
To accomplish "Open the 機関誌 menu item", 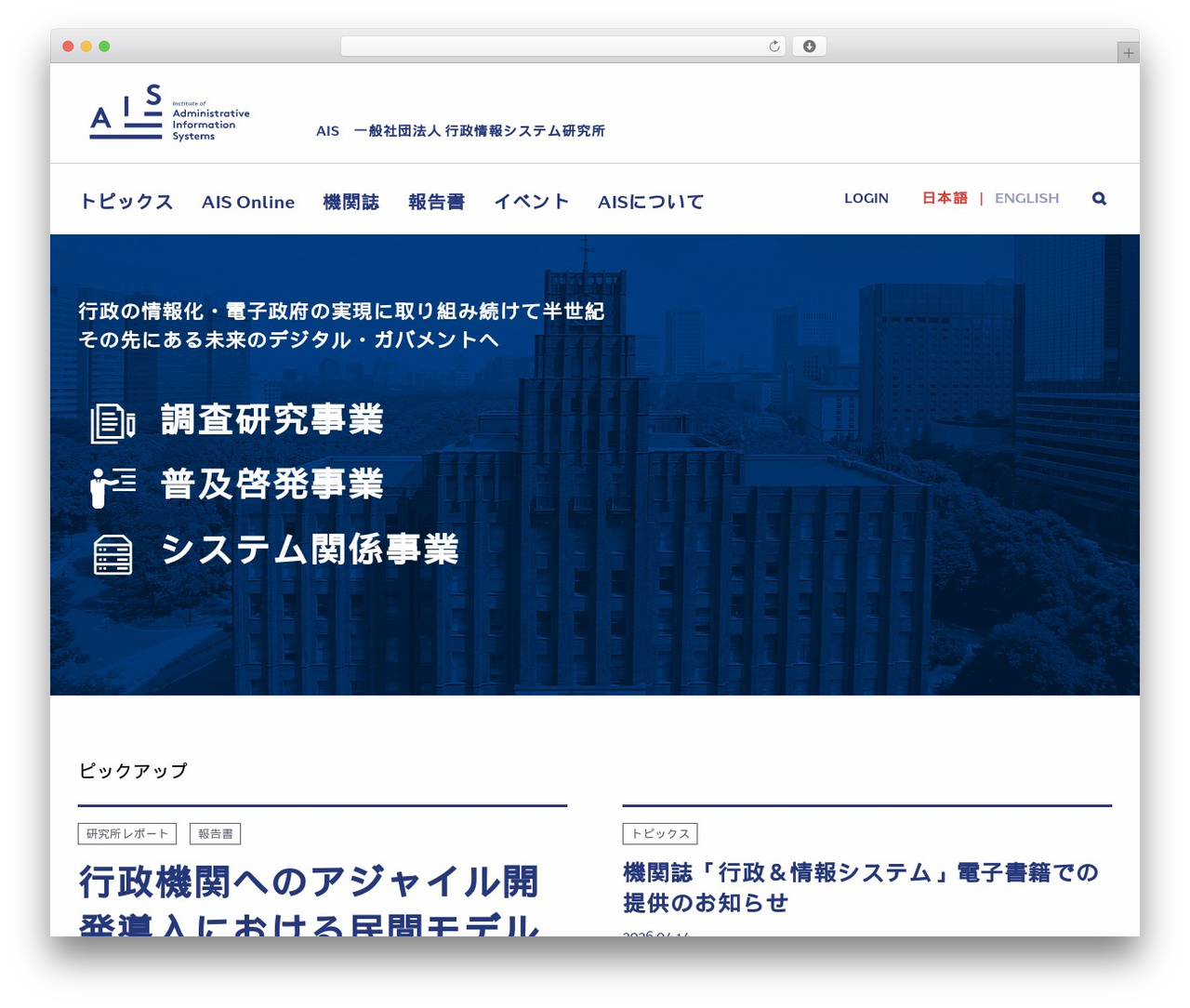I will click(x=351, y=202).
